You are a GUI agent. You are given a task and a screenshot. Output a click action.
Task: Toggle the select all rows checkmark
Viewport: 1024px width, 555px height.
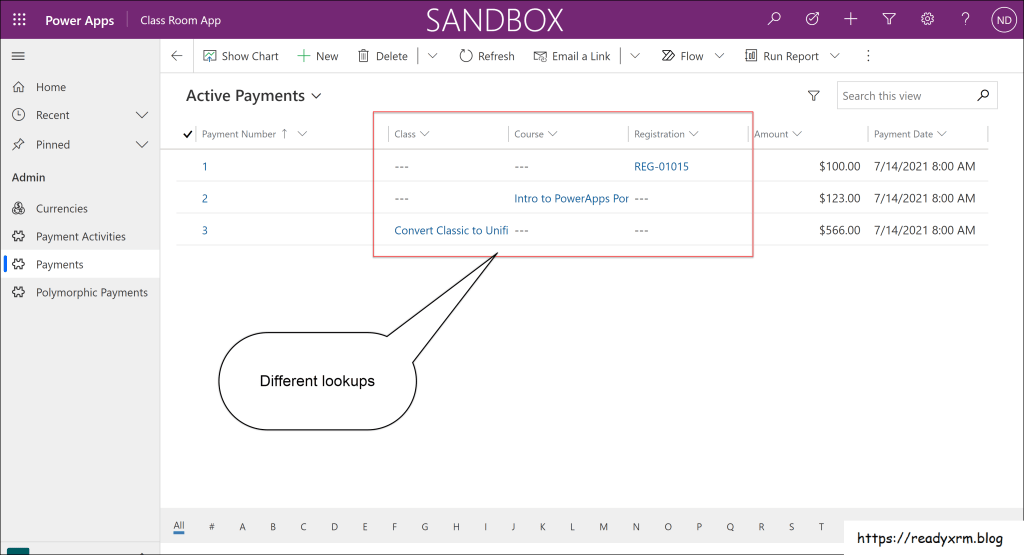coord(188,134)
